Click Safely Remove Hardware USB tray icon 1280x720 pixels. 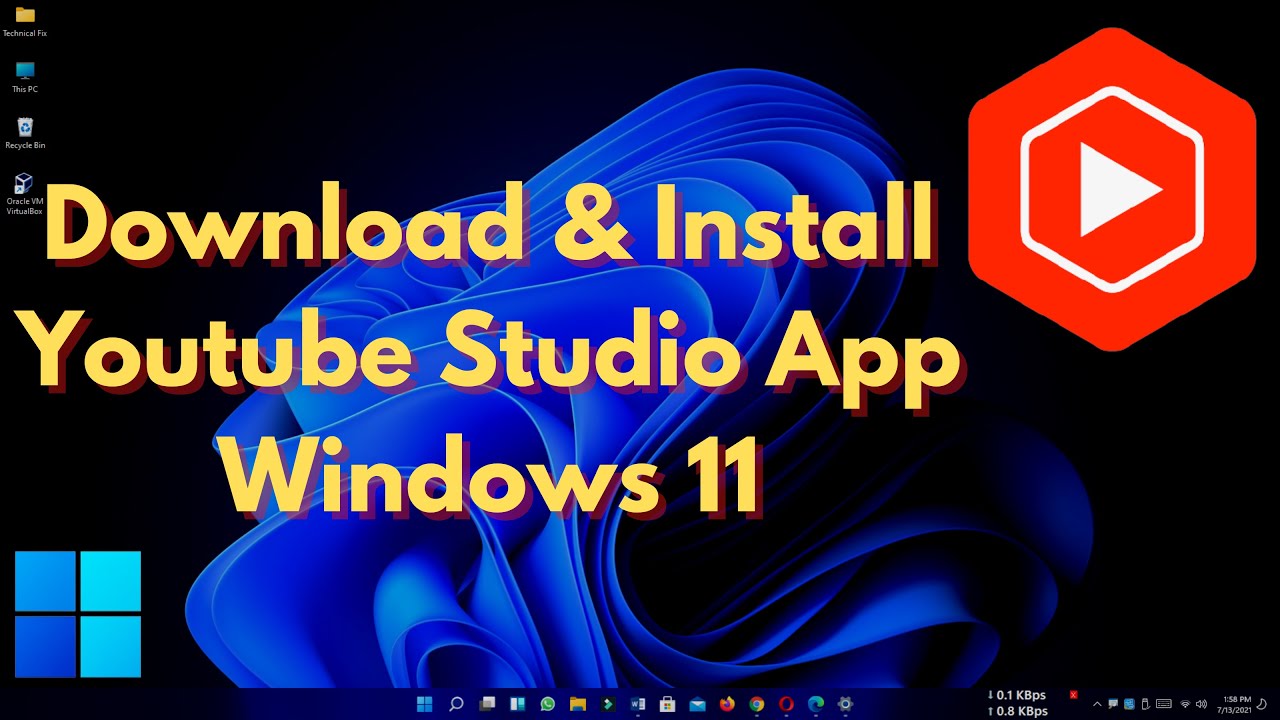click(x=1145, y=704)
